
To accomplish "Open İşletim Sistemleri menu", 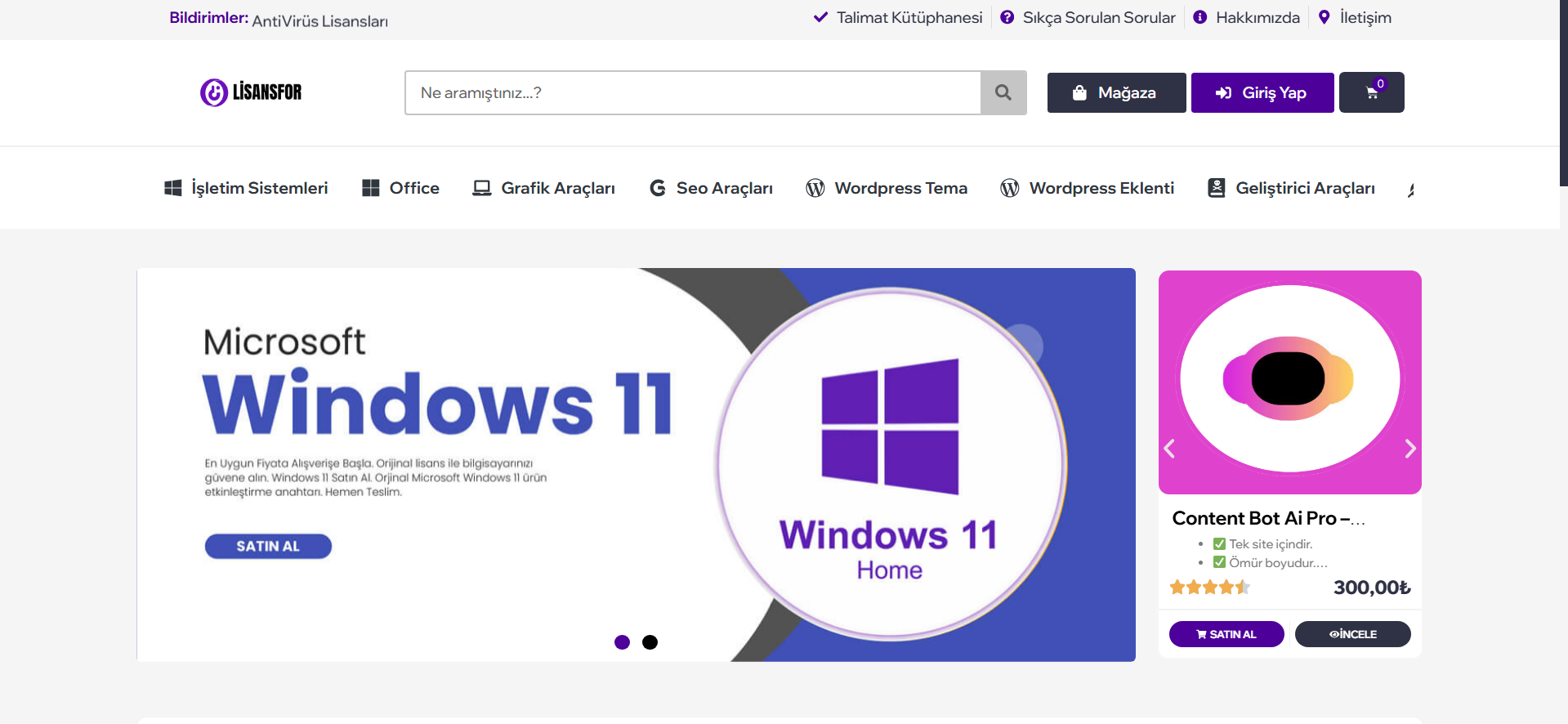I will pyautogui.click(x=246, y=188).
